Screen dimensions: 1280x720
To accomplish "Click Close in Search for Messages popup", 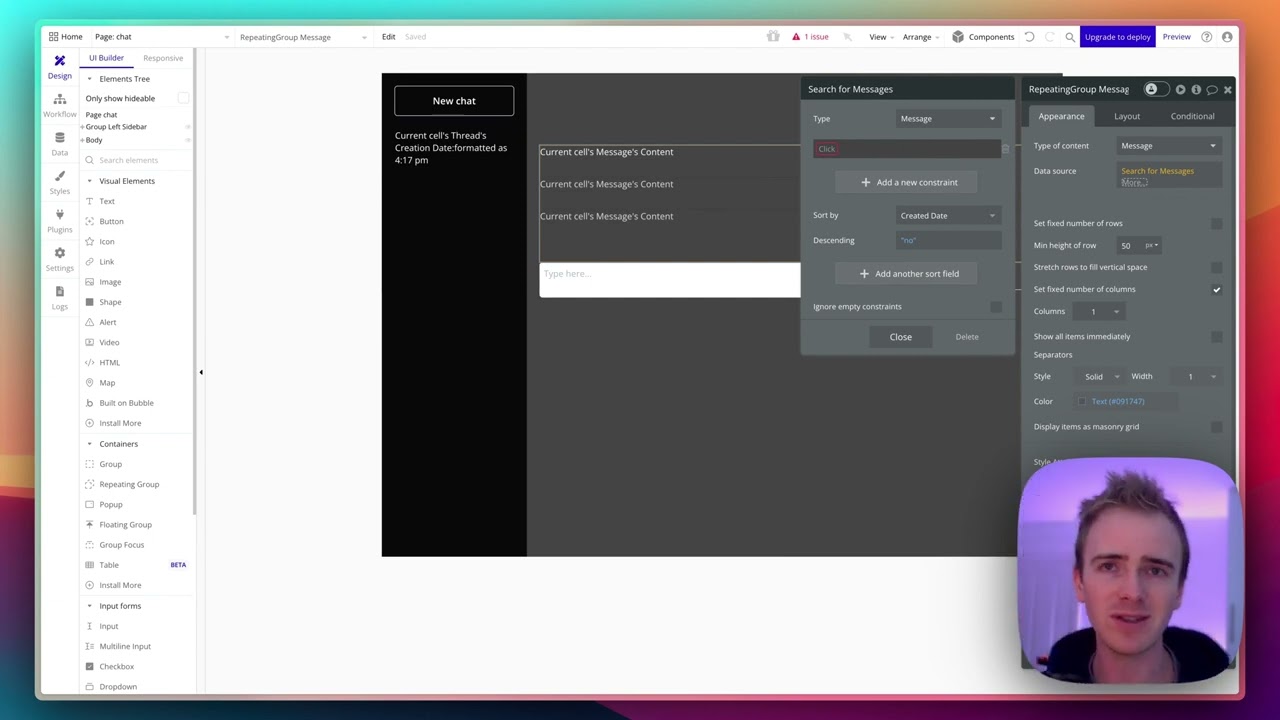I will 900,337.
